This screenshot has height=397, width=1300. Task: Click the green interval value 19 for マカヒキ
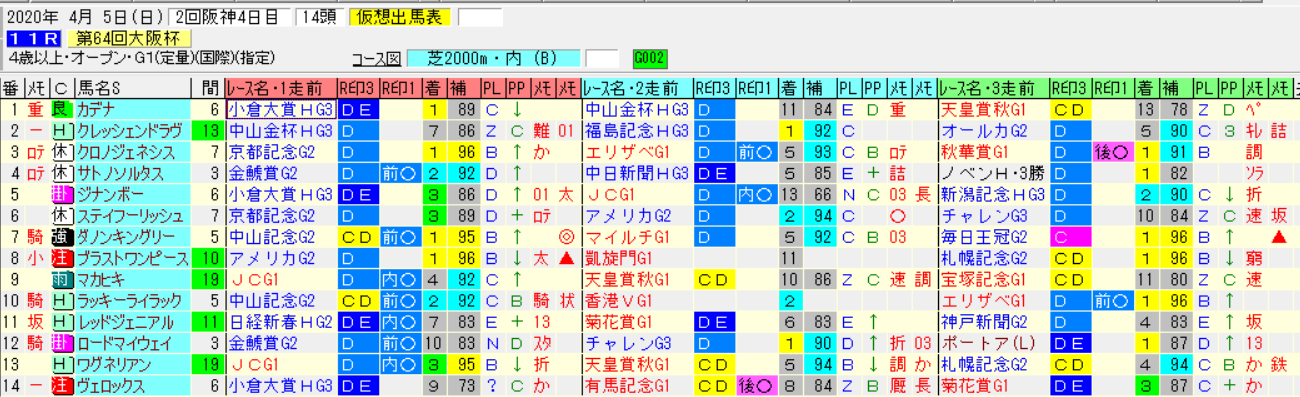click(x=208, y=279)
